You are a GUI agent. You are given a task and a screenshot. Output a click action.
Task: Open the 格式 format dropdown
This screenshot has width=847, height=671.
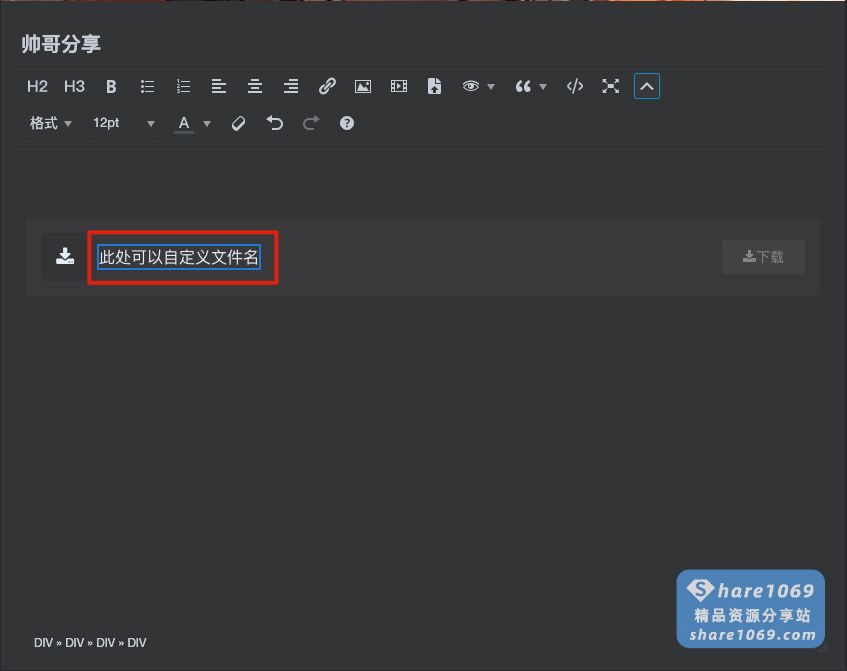coord(49,123)
